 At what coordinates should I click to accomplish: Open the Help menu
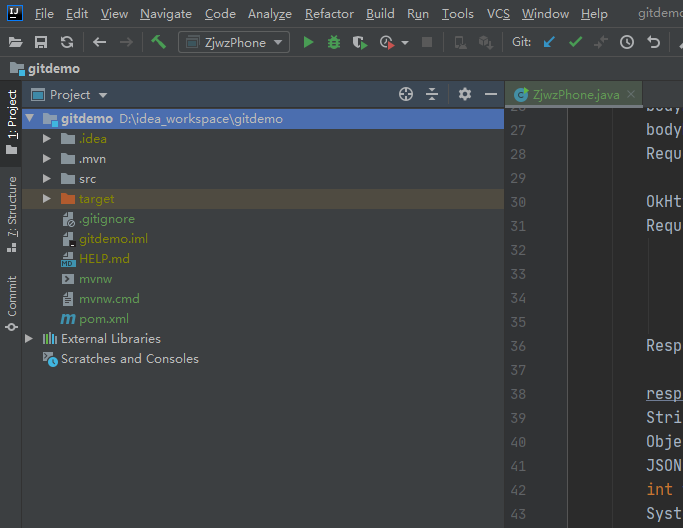click(x=594, y=14)
